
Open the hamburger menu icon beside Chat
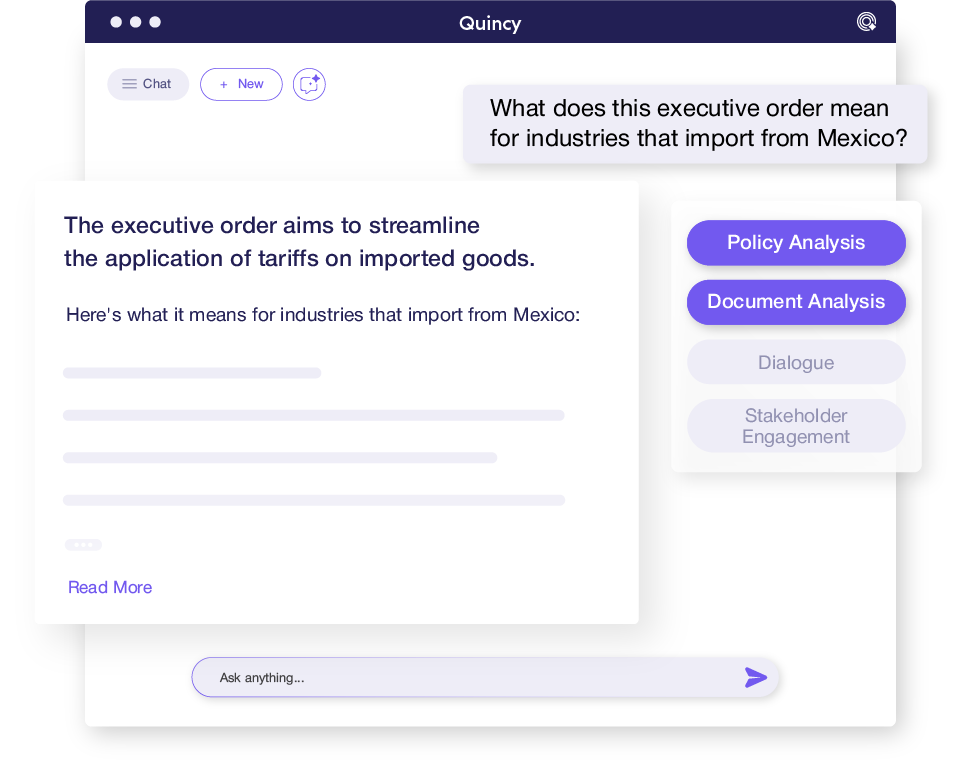[x=129, y=84]
